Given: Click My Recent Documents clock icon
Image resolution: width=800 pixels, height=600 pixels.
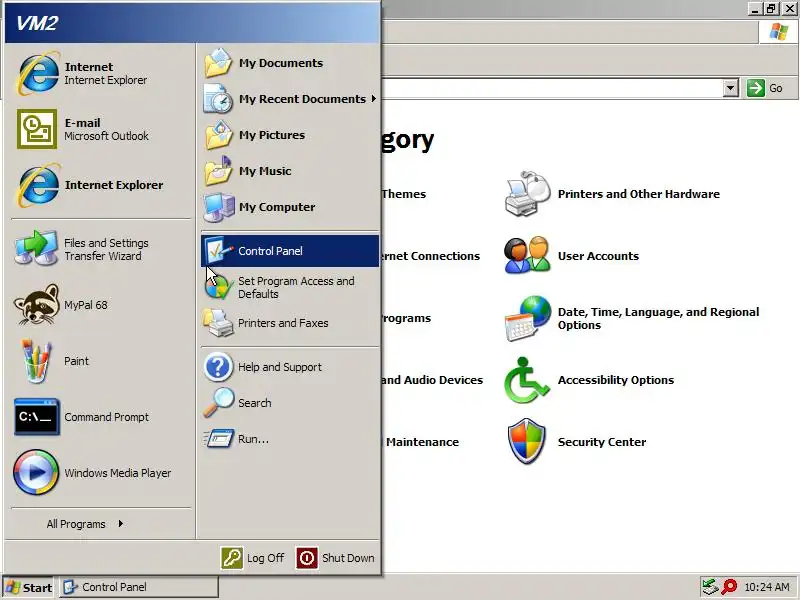Looking at the screenshot, I should point(218,99).
